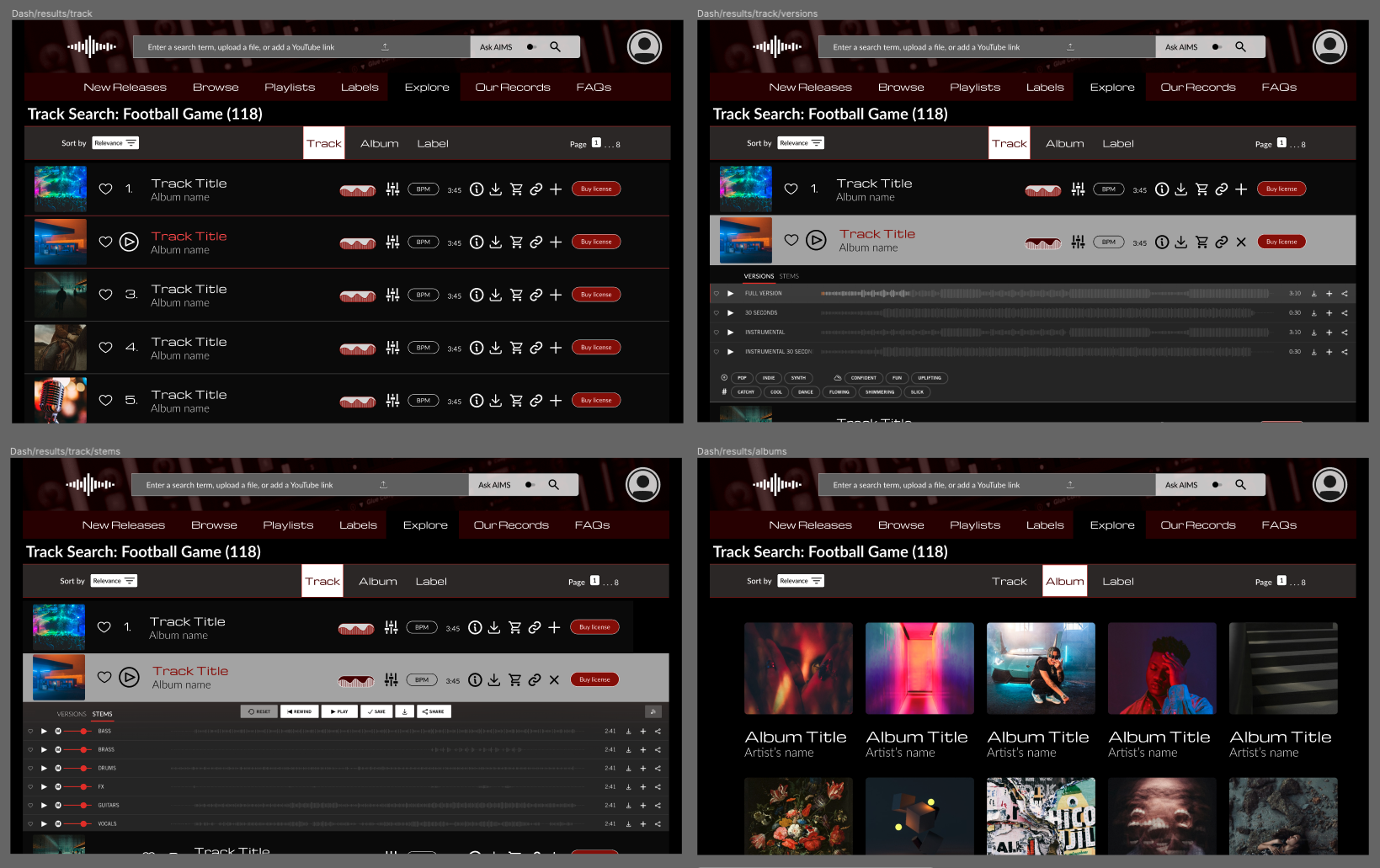Collapse expanded track with X, stems frame
Screen dimensions: 1380x868
tap(554, 680)
